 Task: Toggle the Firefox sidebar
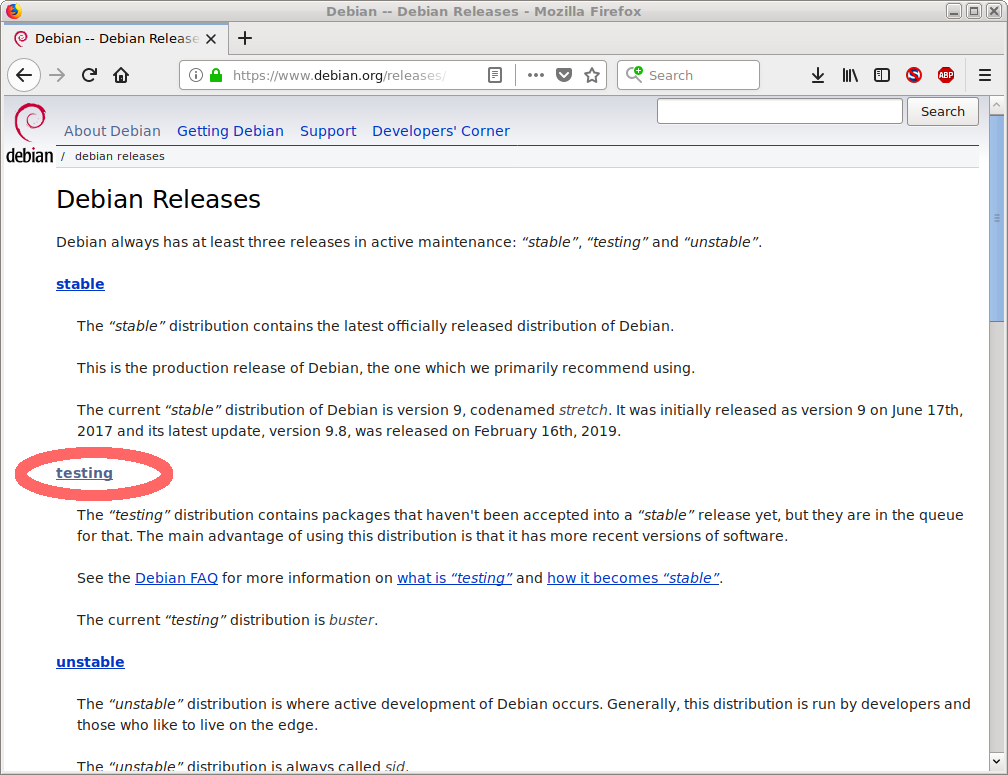click(x=882, y=75)
